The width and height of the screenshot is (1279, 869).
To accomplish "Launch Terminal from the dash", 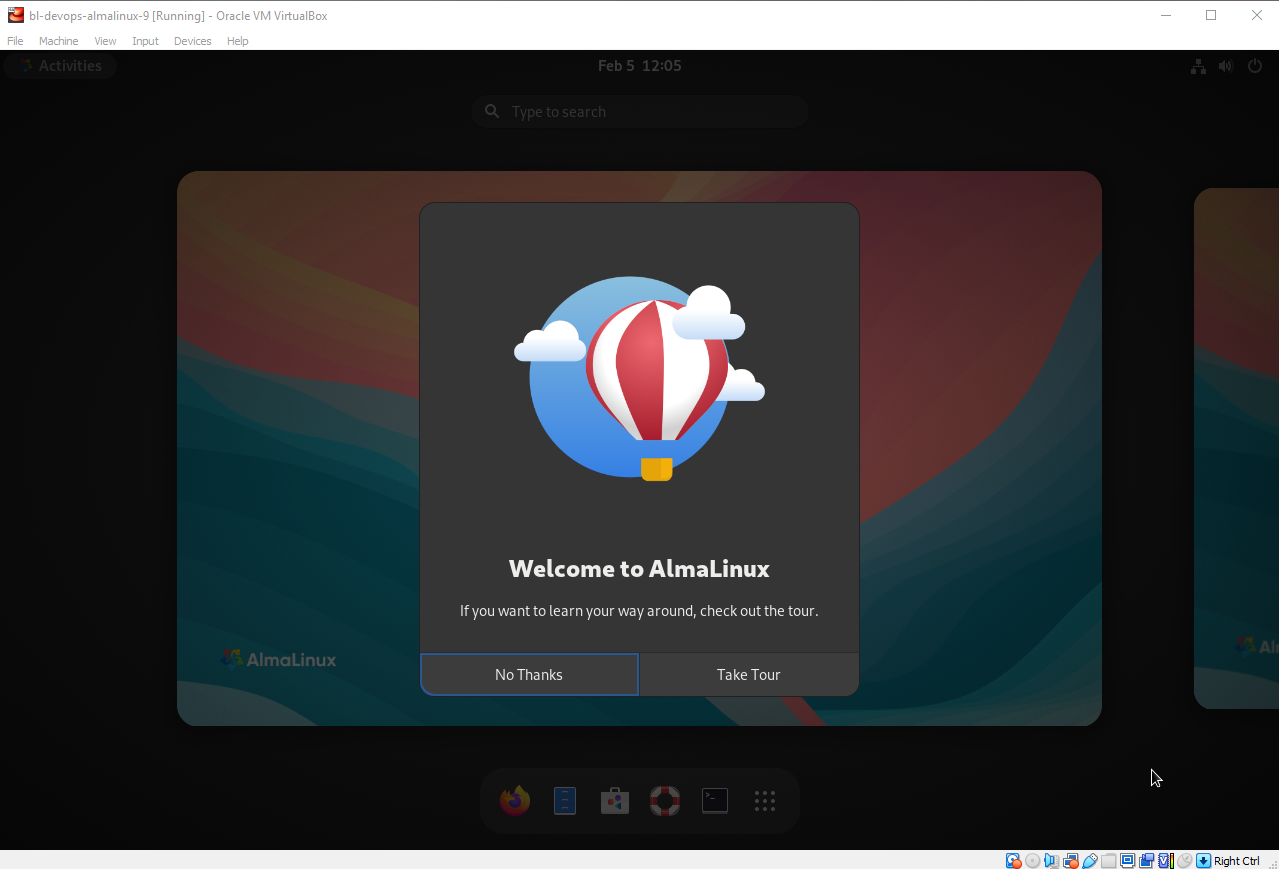I will [x=715, y=800].
